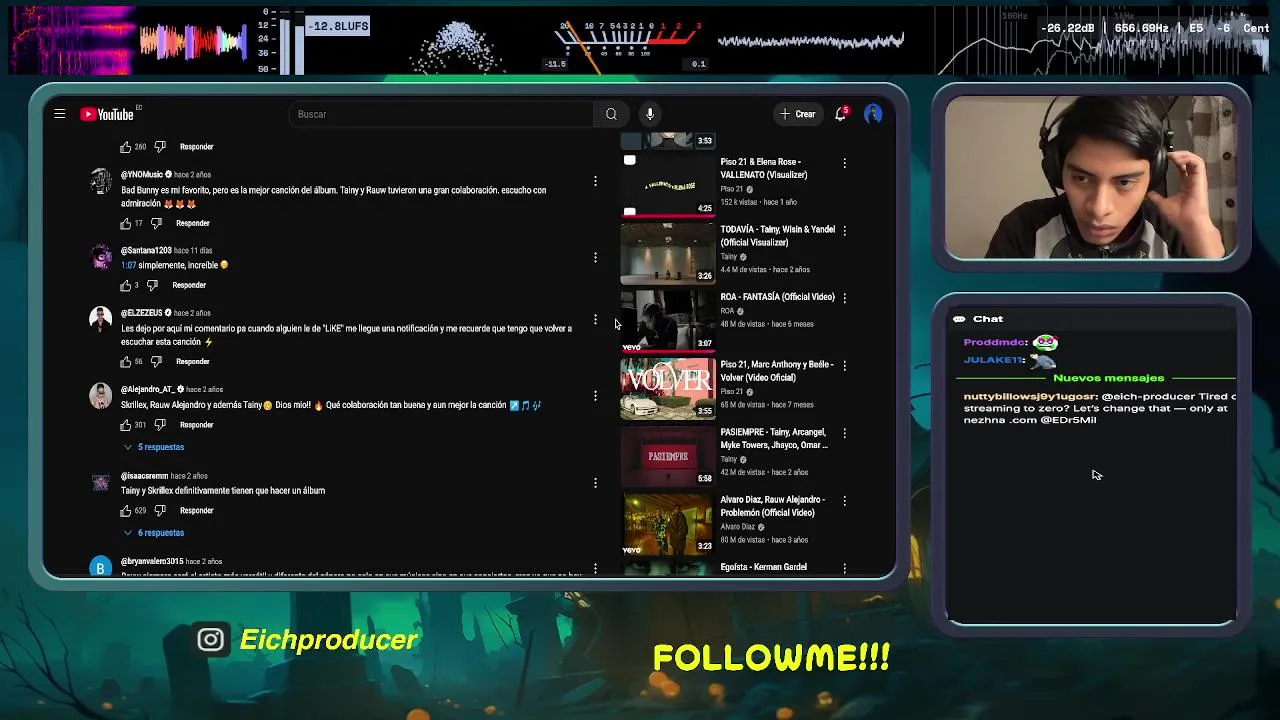Like the @Alejandro_AT_ comment

coord(126,425)
